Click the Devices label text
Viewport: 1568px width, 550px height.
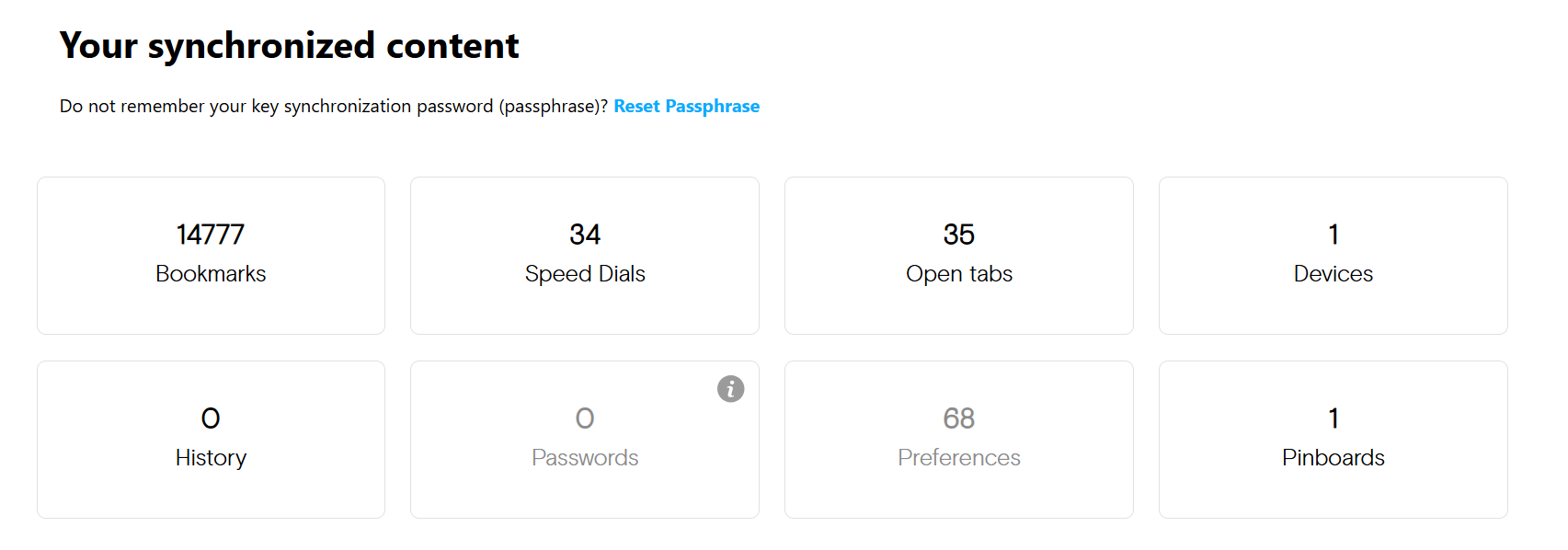pyautogui.click(x=1333, y=274)
